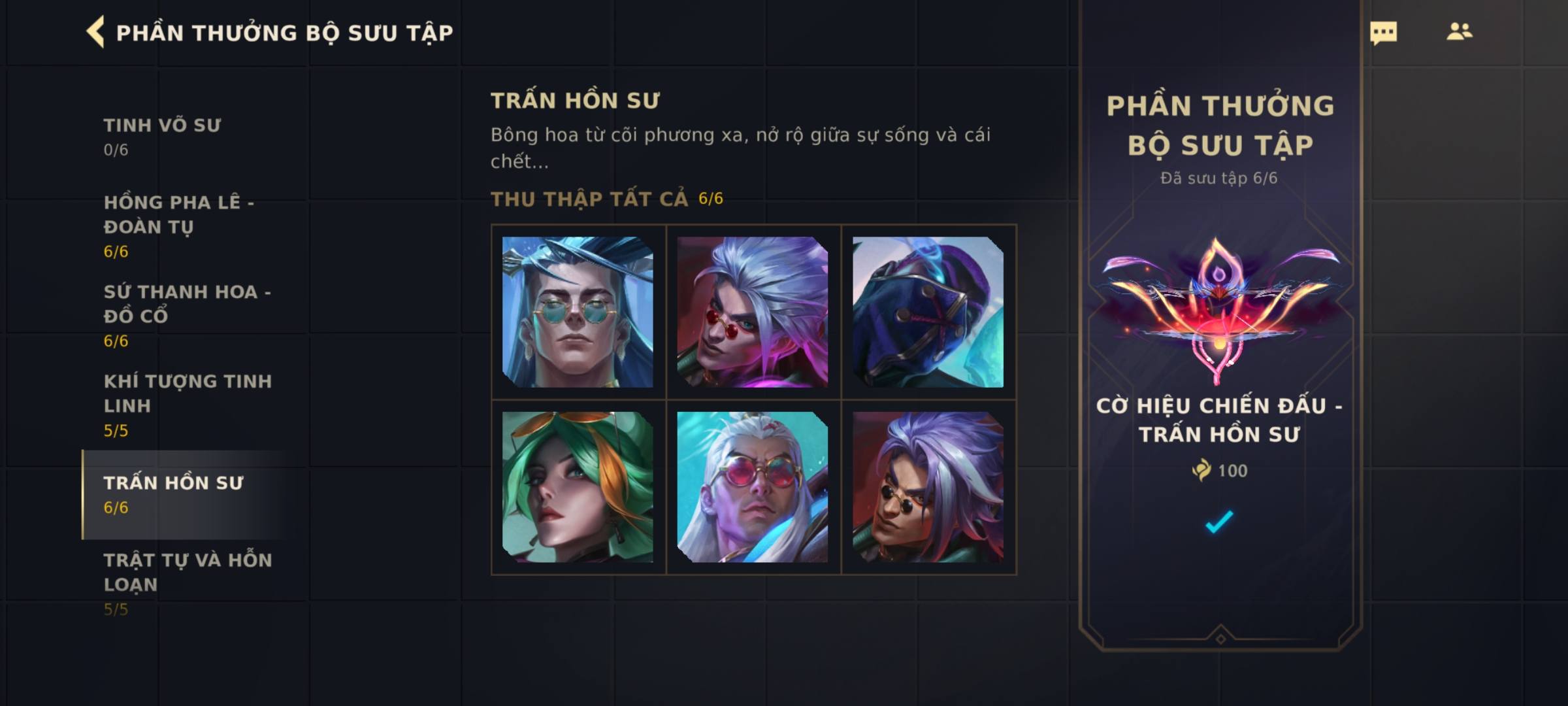Screen dimensions: 1568x706
Task: Click the currency icon beside 100
Action: coord(1201,470)
